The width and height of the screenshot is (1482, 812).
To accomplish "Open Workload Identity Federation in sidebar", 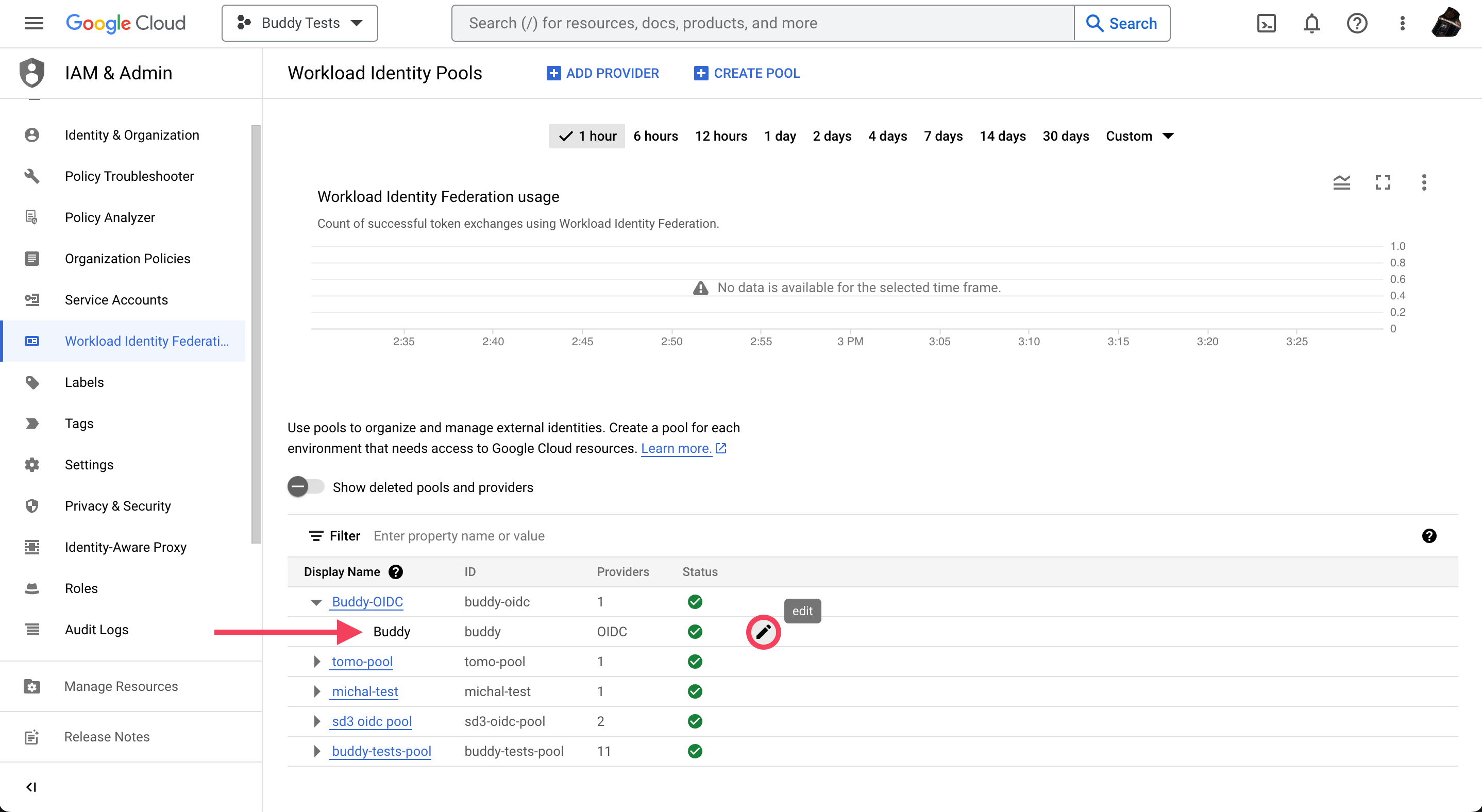I will tap(123, 341).
